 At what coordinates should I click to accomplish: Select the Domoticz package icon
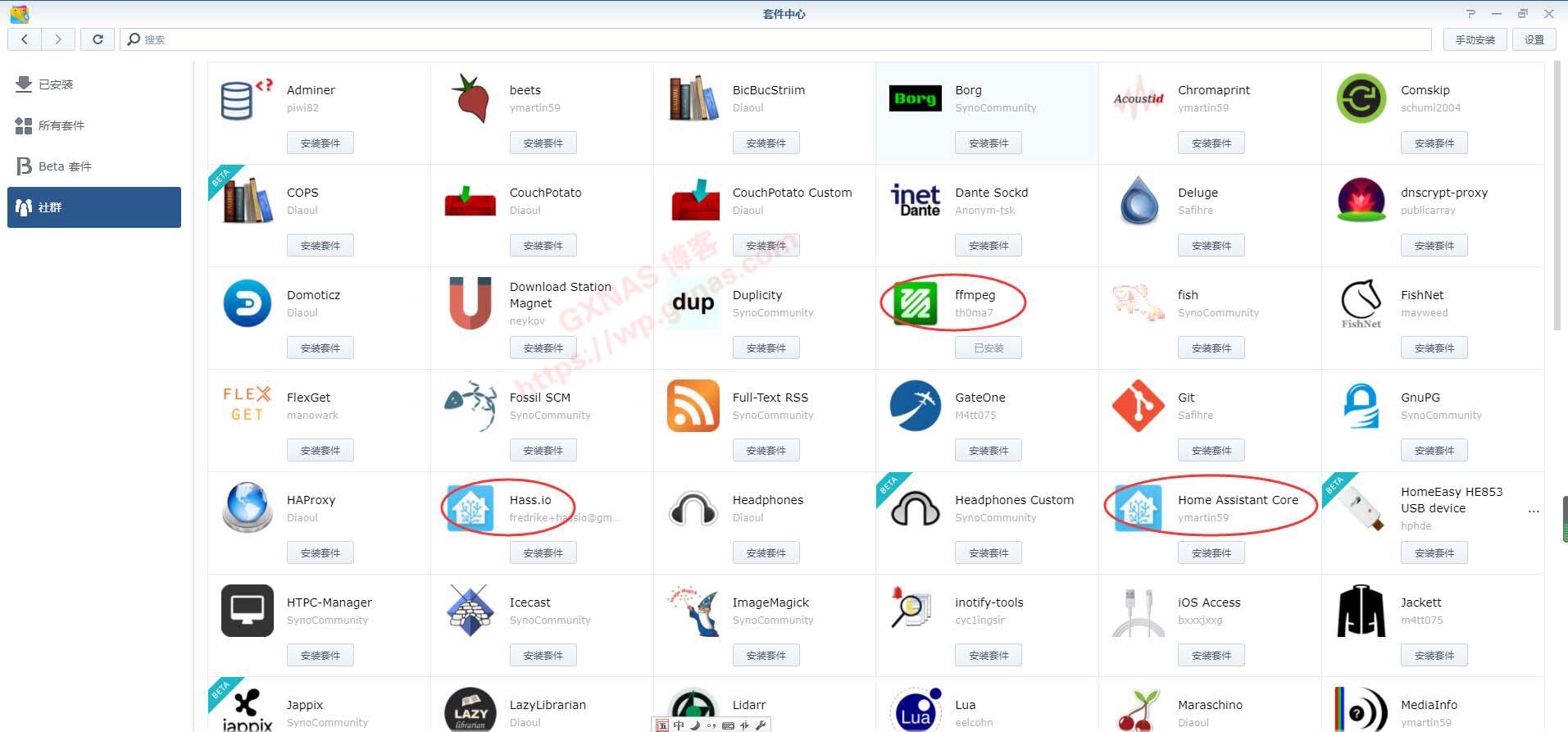click(247, 303)
